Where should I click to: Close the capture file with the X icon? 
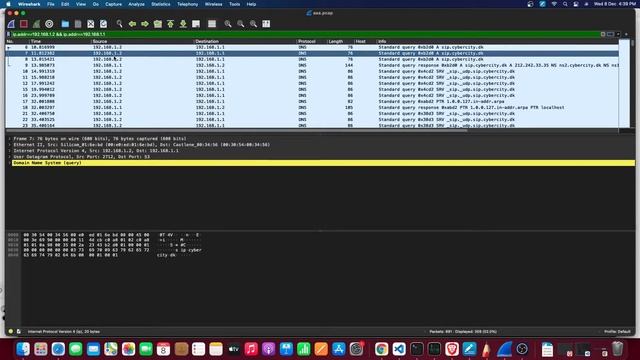tap(91, 24)
